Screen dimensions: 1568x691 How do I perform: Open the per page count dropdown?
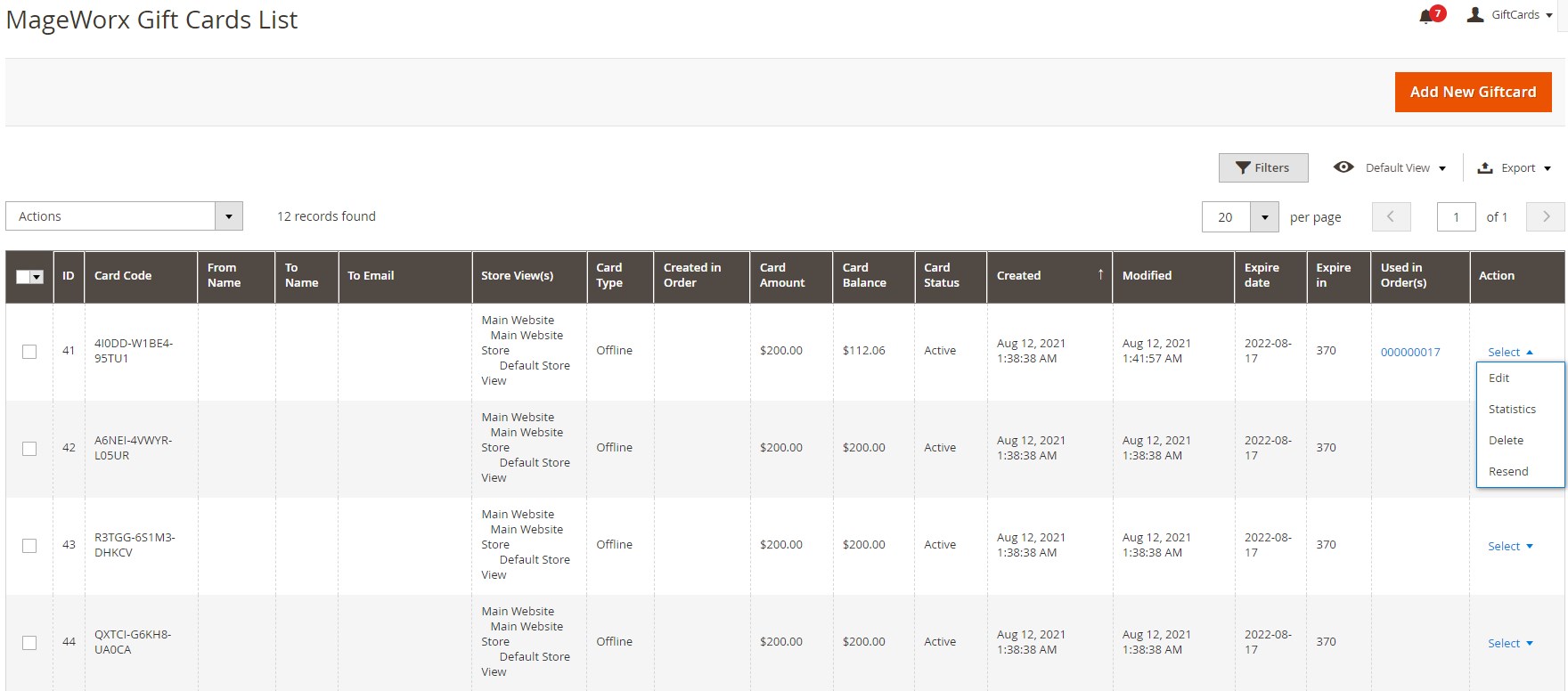pos(1263,217)
